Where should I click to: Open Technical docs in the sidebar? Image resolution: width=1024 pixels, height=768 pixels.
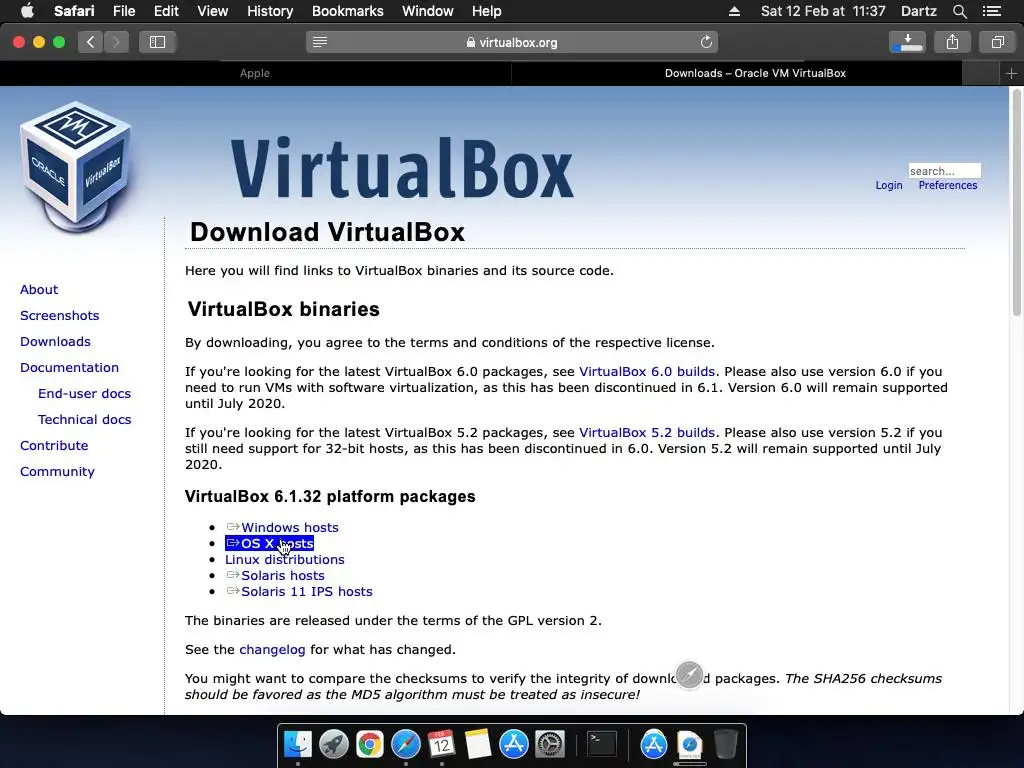click(84, 420)
